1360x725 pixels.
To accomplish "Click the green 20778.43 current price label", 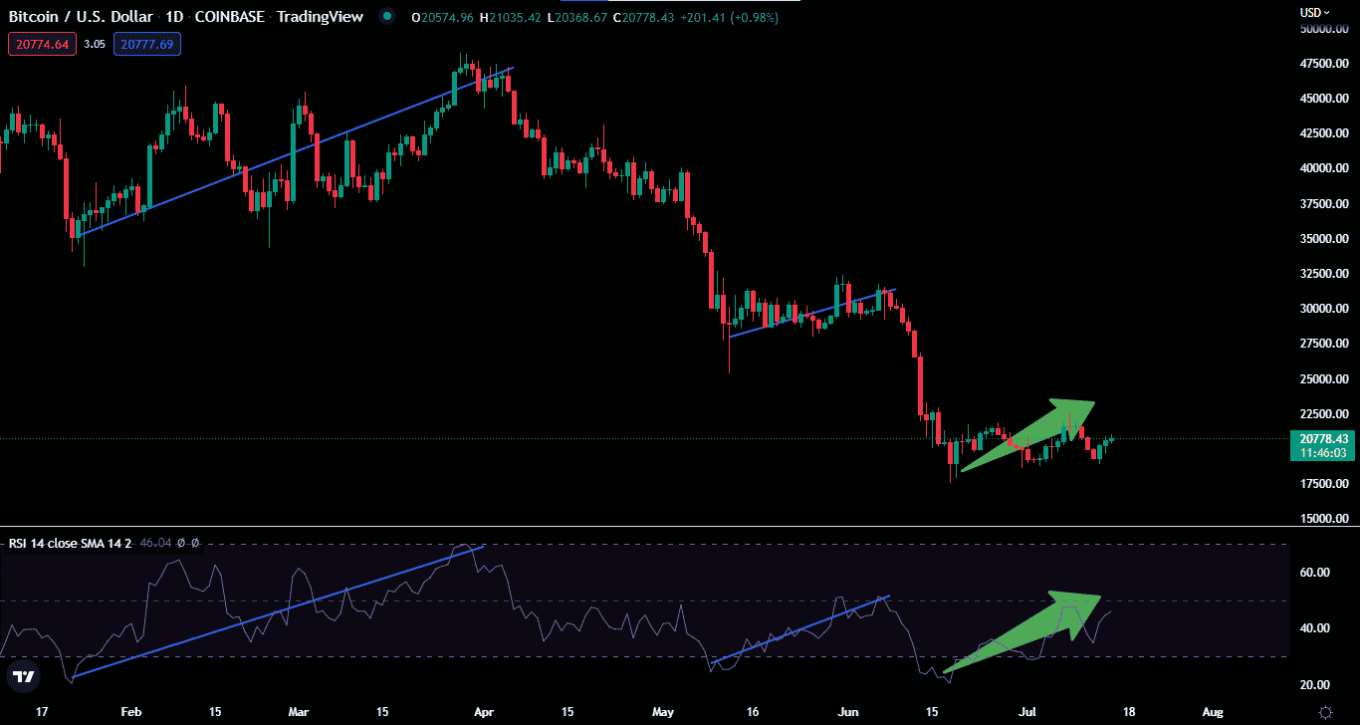I will coord(1322,439).
